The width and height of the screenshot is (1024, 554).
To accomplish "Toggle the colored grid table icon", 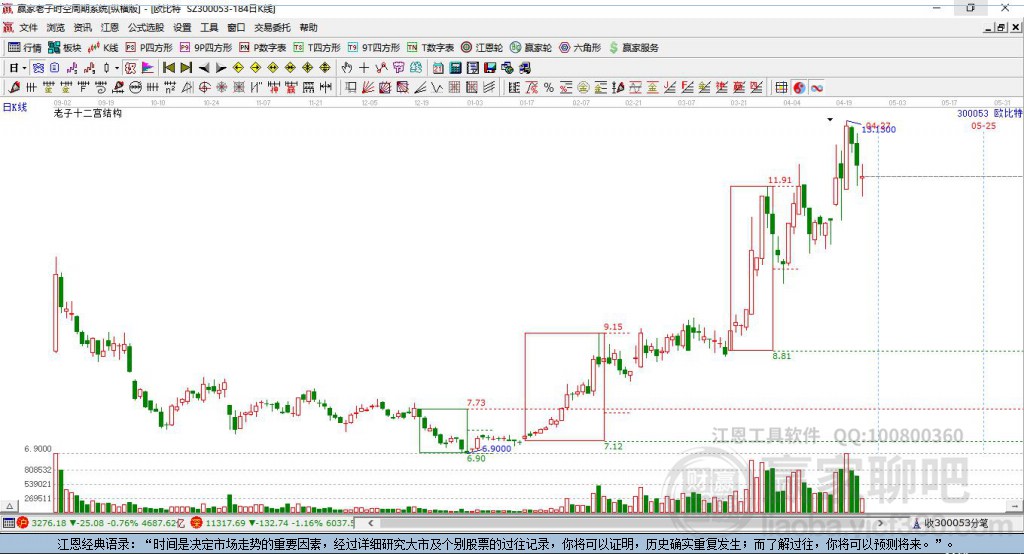I will (781, 88).
